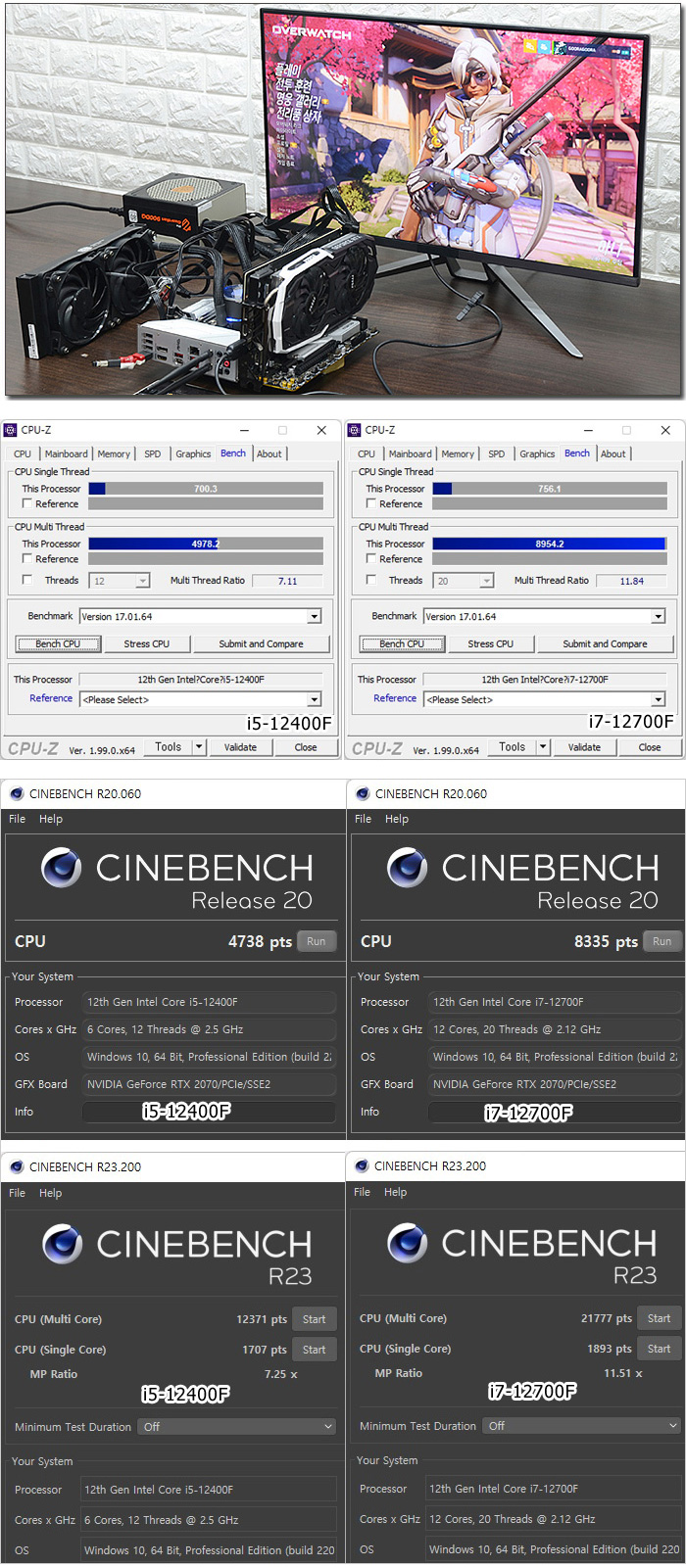Switch to Graphics tab in i7-12700F CPU-Z
This screenshot has height=1568, width=686.
[x=537, y=453]
